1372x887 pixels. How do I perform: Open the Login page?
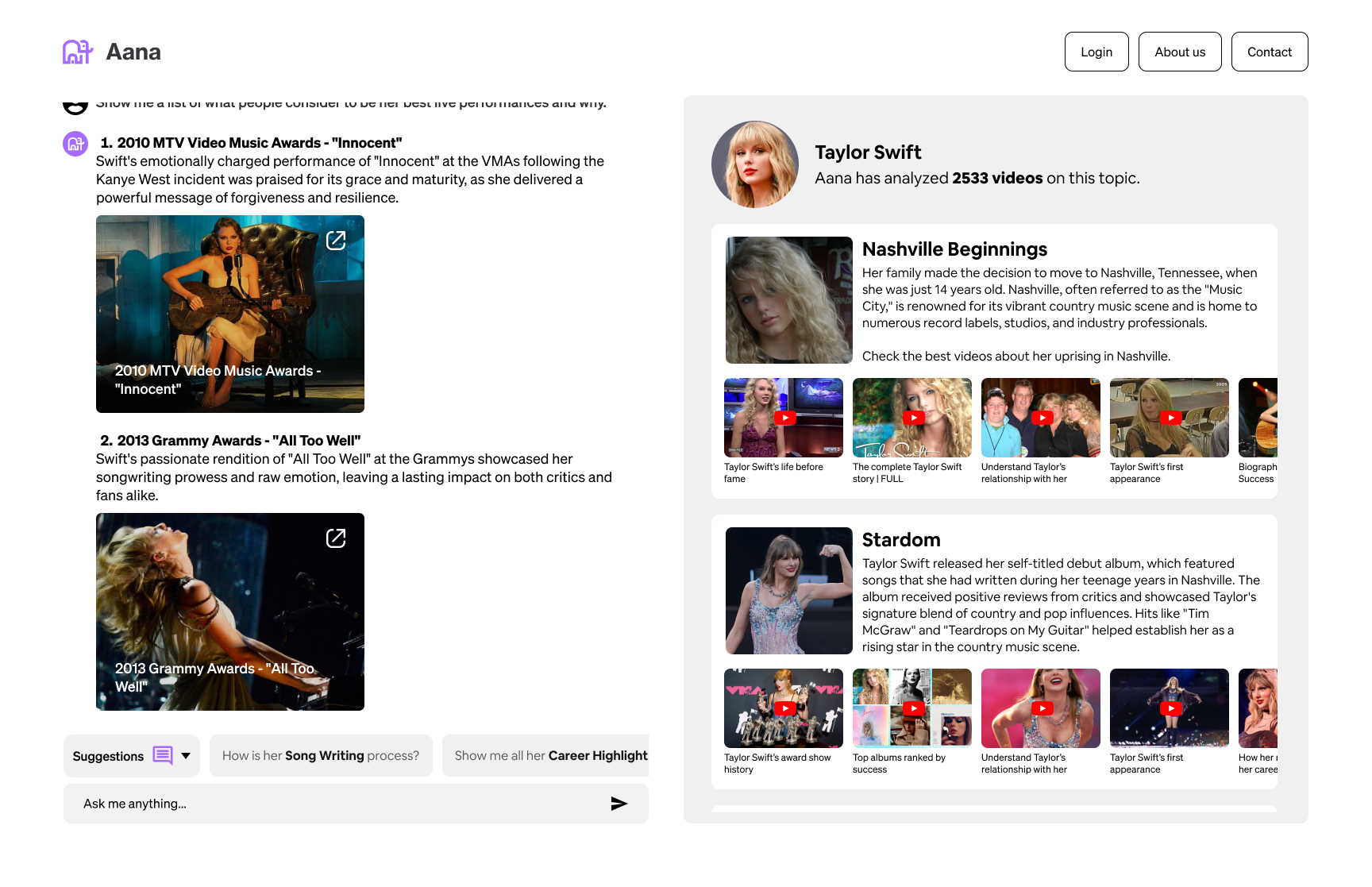point(1096,52)
